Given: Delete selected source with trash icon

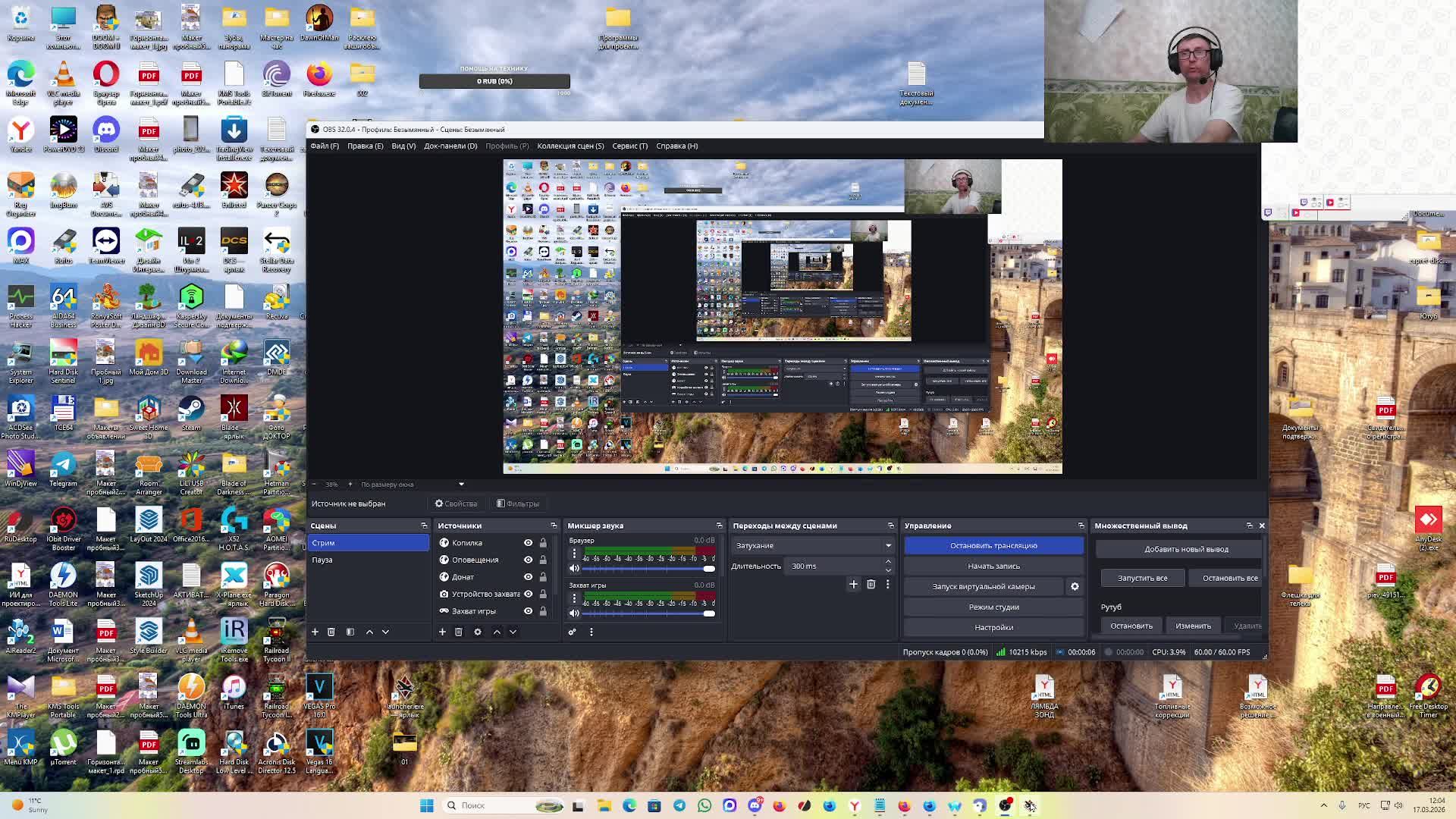Looking at the screenshot, I should tap(459, 632).
